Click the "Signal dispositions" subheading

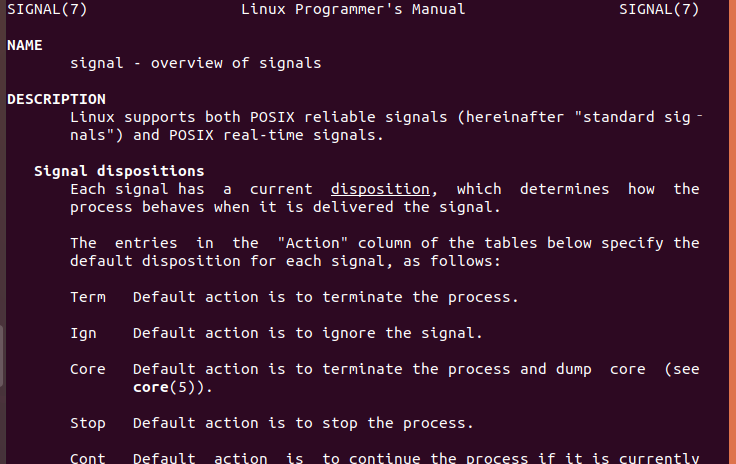tap(119, 171)
